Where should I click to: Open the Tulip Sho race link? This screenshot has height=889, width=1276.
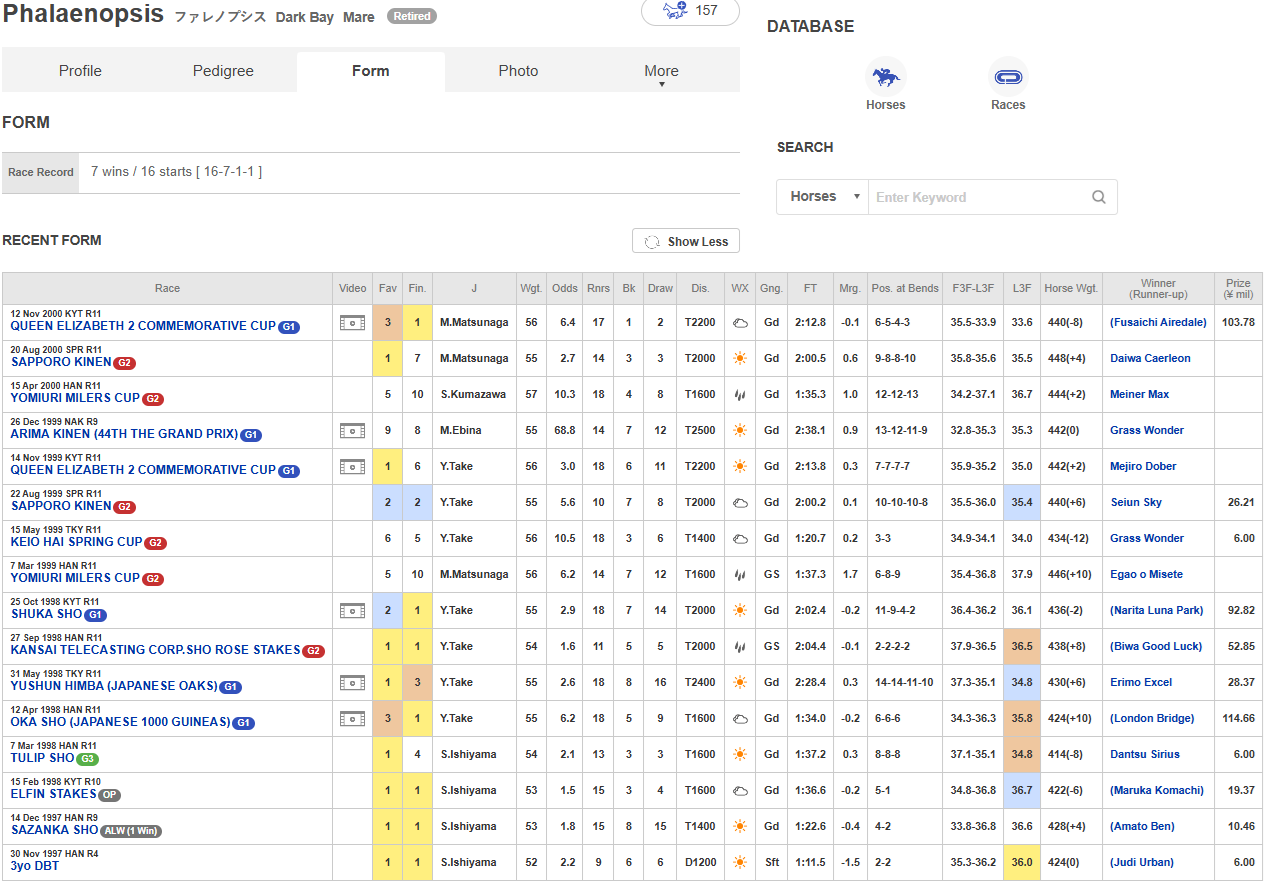pos(43,758)
